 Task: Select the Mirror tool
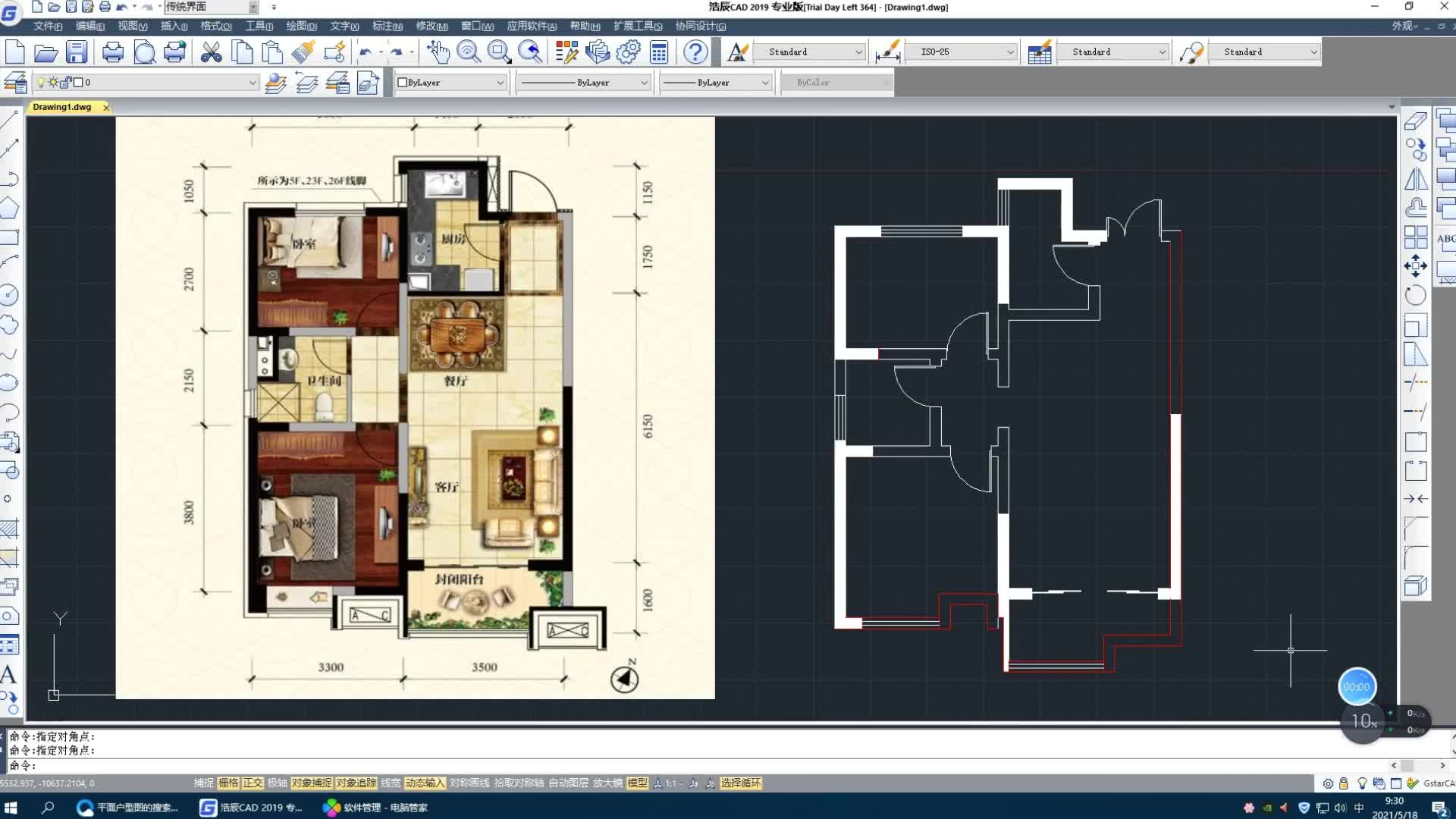(x=1415, y=179)
